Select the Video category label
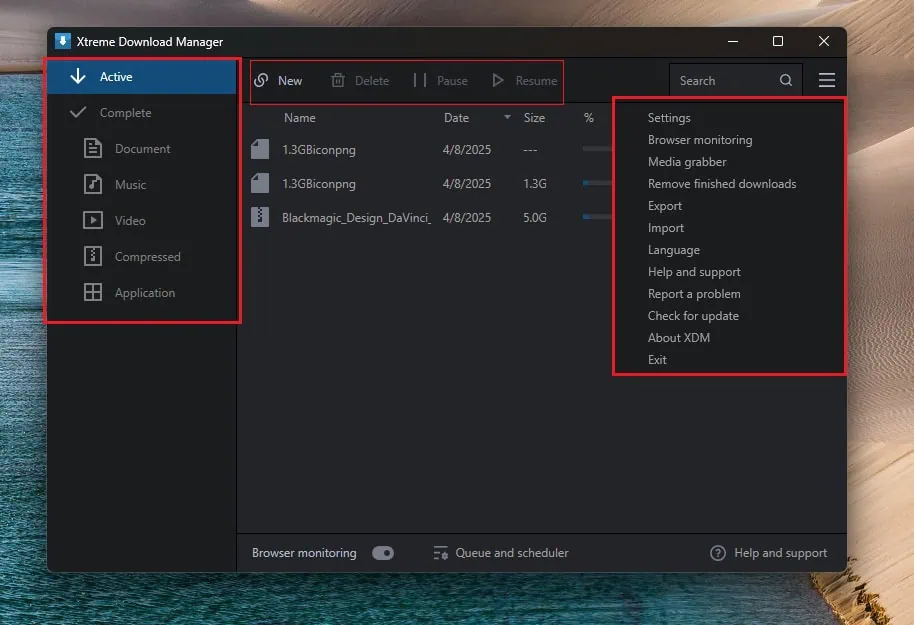 coord(130,220)
